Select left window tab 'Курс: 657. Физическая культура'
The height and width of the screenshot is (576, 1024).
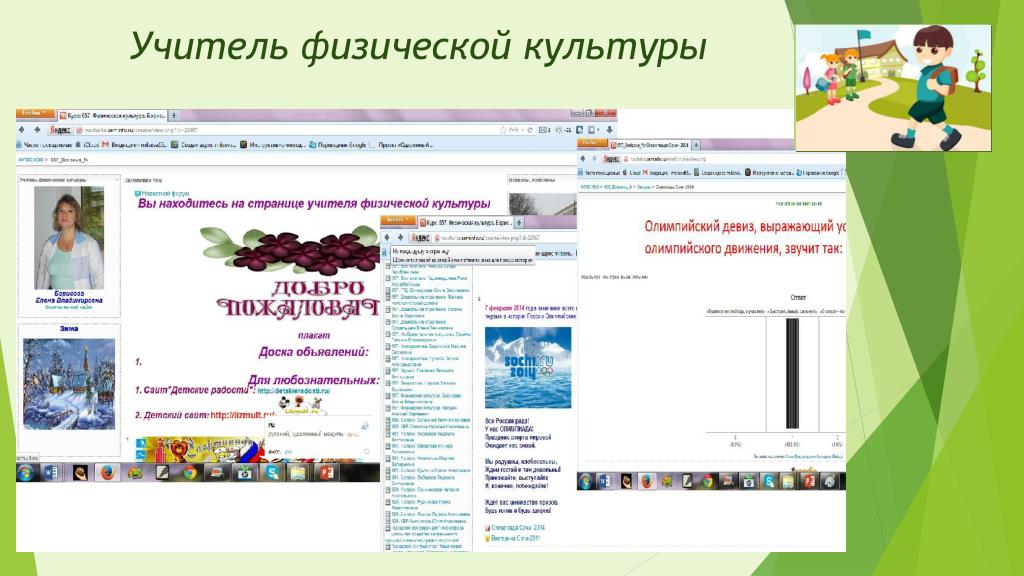(x=112, y=116)
